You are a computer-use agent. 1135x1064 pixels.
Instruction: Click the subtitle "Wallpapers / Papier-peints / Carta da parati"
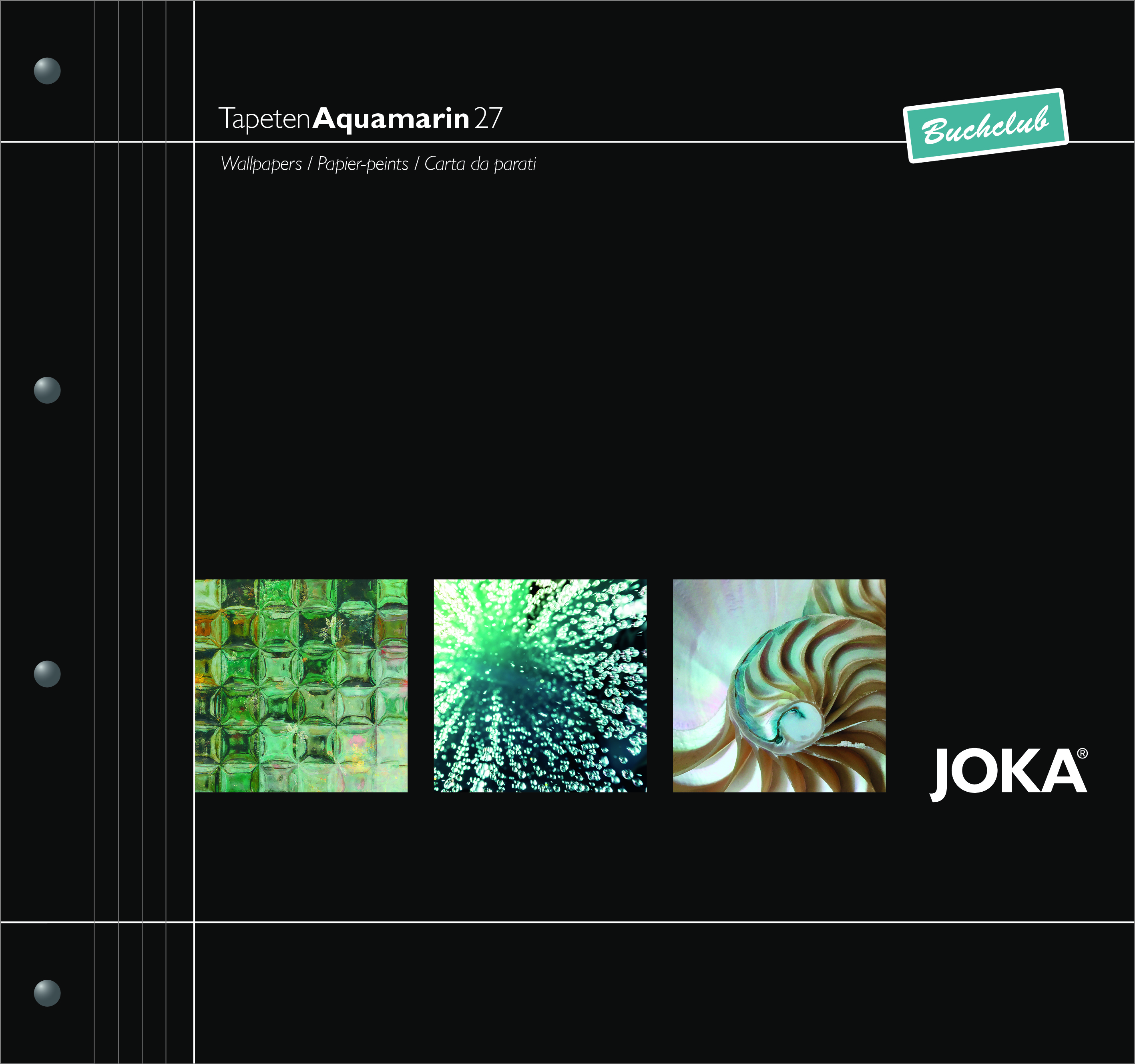pyautogui.click(x=378, y=164)
